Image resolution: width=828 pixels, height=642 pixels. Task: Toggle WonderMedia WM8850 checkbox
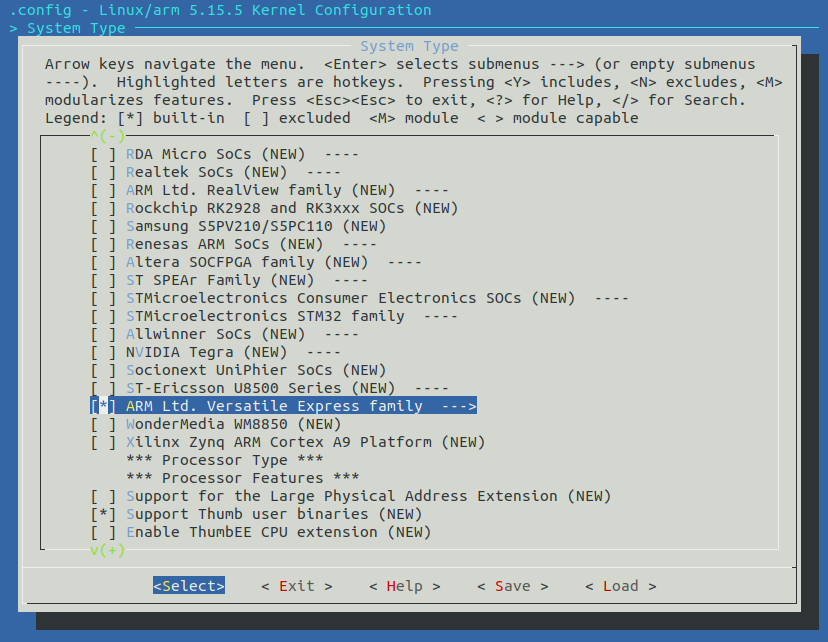click(104, 424)
